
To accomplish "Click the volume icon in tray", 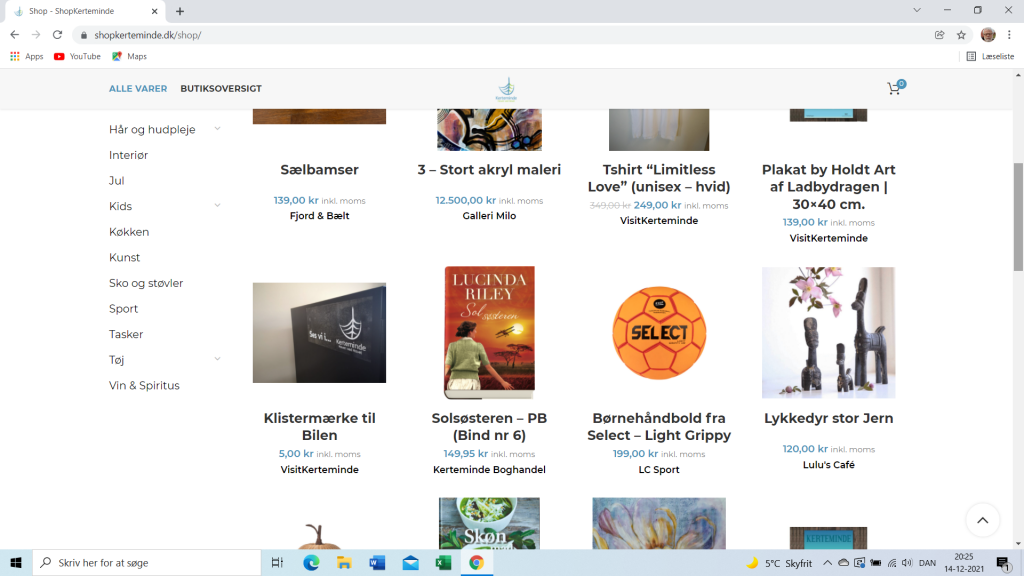I will click(x=907, y=563).
